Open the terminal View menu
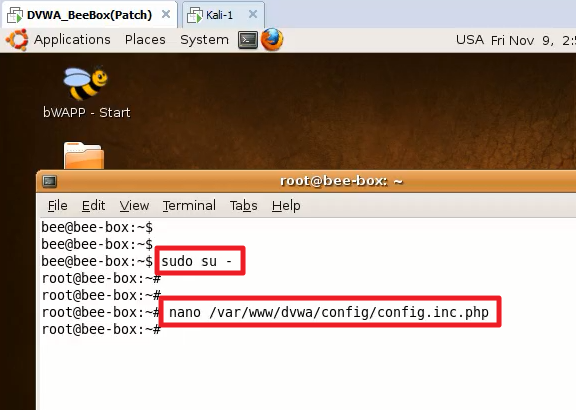The image size is (576, 410). (x=134, y=205)
